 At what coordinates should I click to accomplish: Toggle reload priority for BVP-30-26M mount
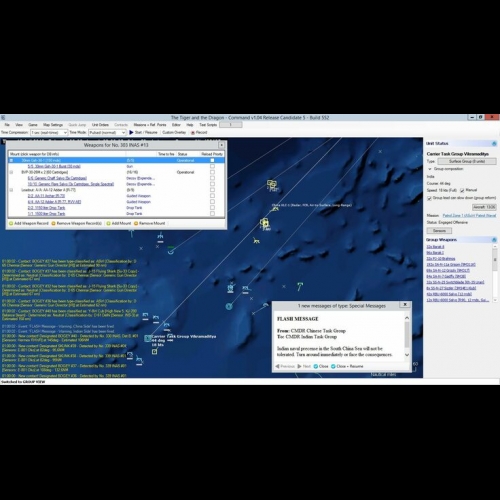pyautogui.click(x=212, y=172)
